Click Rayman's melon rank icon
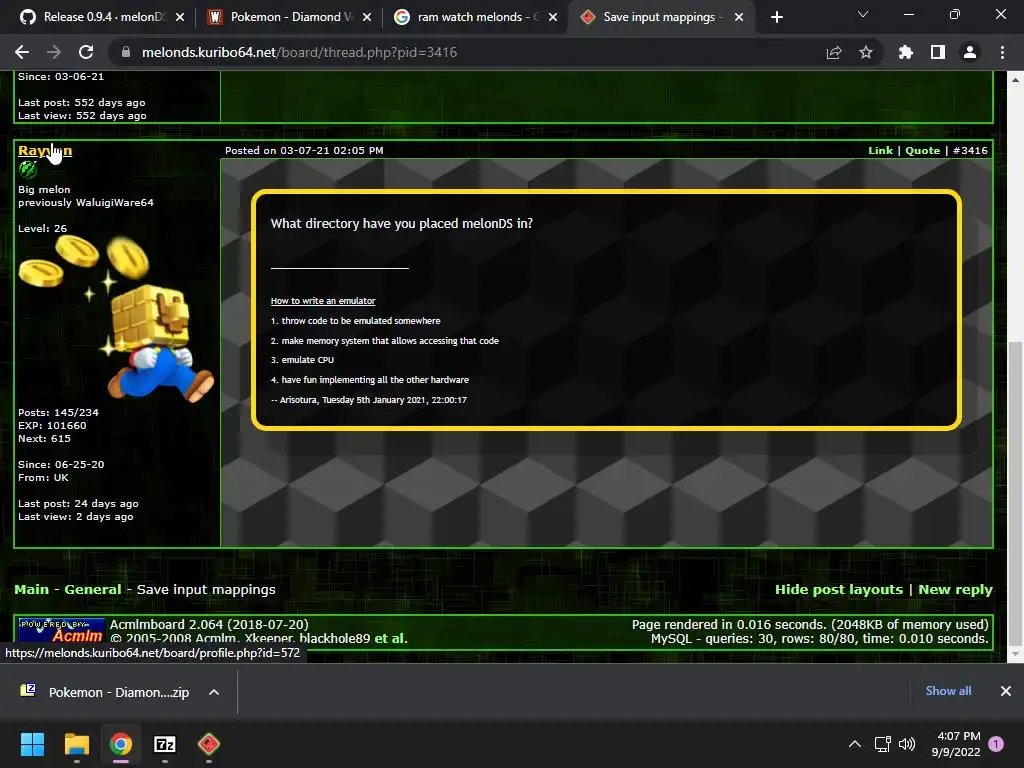The width and height of the screenshot is (1024, 768). coord(28,170)
